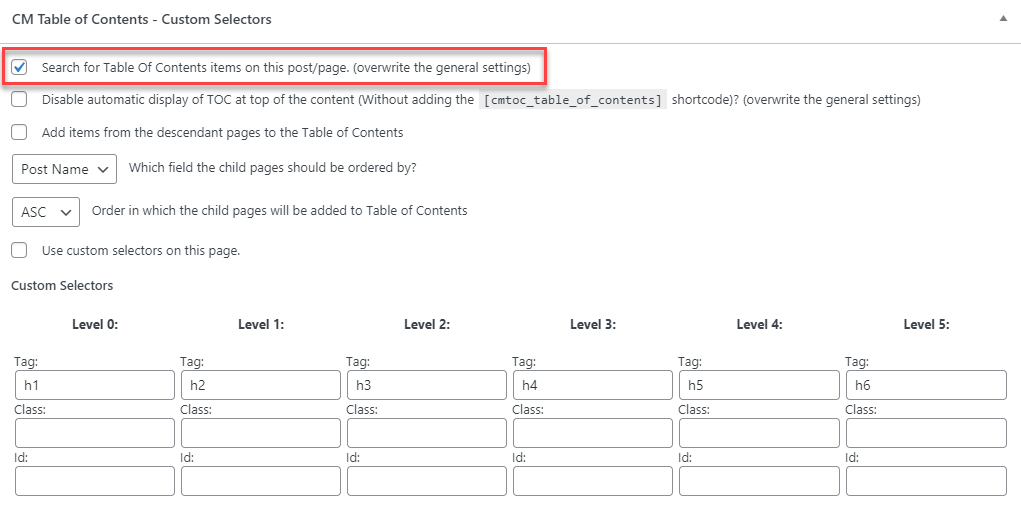Click the Level 5 Tag field containing h6

pos(927,385)
